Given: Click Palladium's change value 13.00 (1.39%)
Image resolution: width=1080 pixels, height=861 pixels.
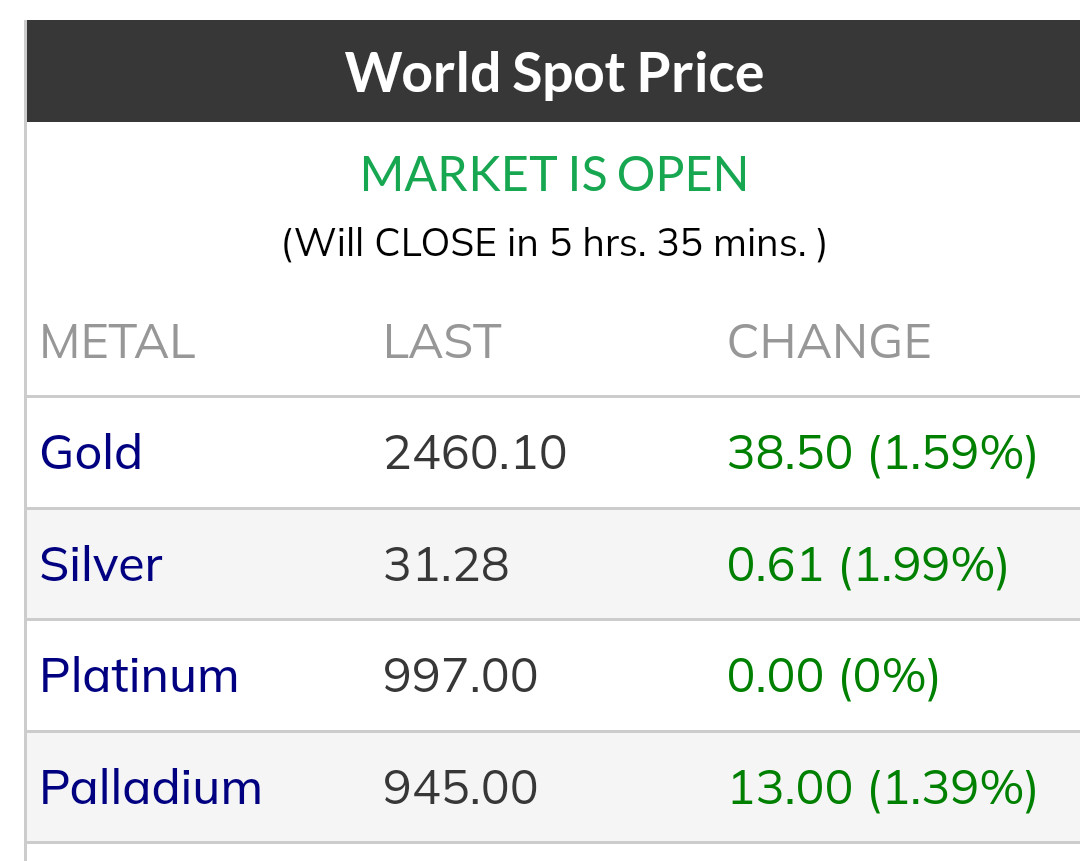Looking at the screenshot, I should pos(882,788).
